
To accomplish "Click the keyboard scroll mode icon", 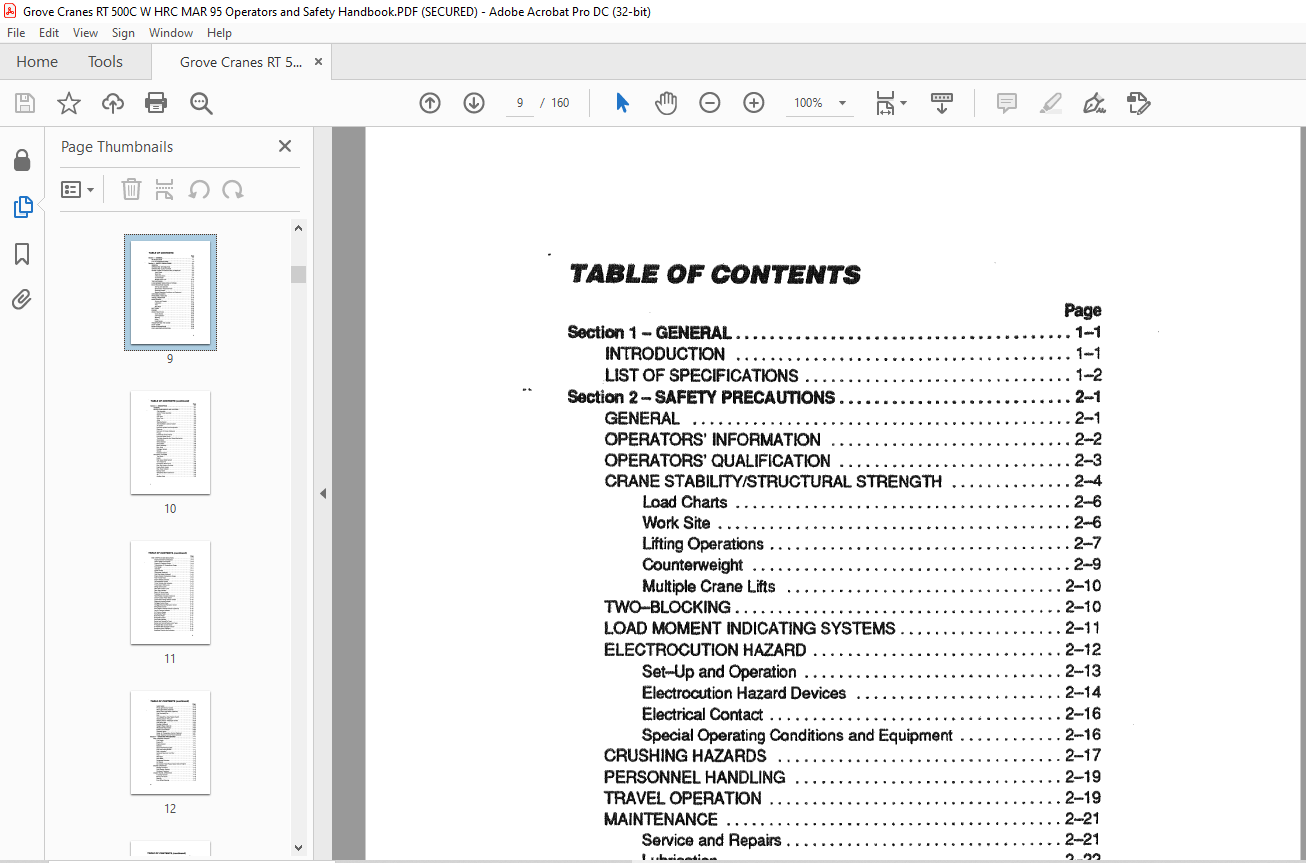I will 942,103.
